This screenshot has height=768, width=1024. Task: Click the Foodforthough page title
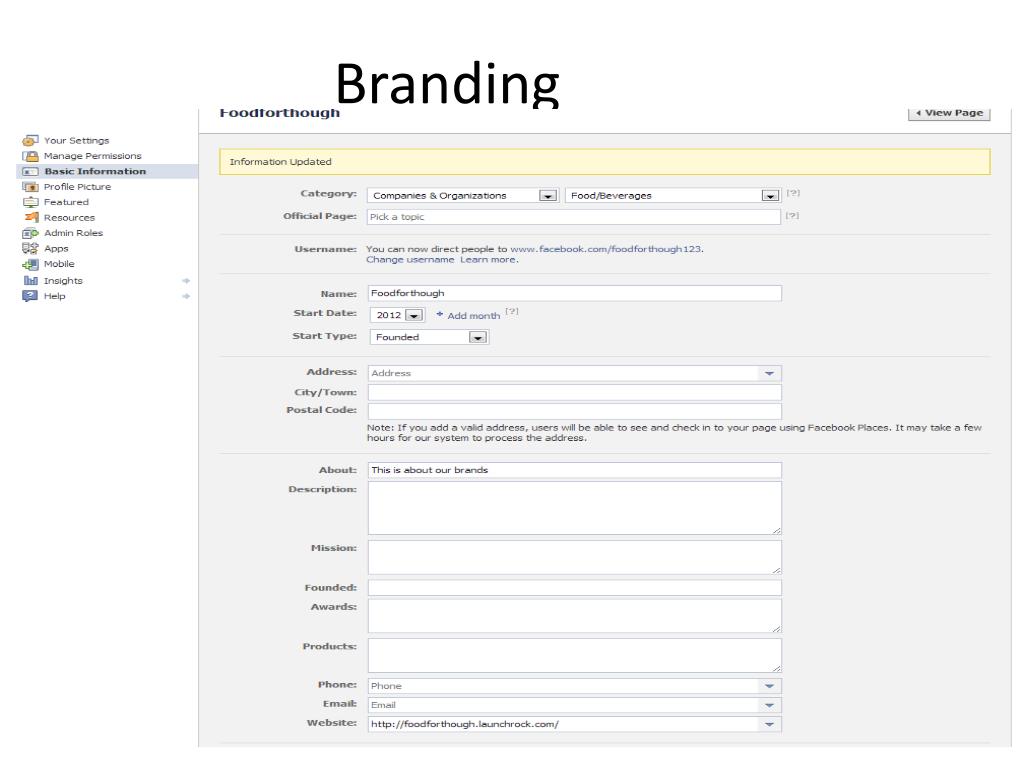[x=280, y=113]
